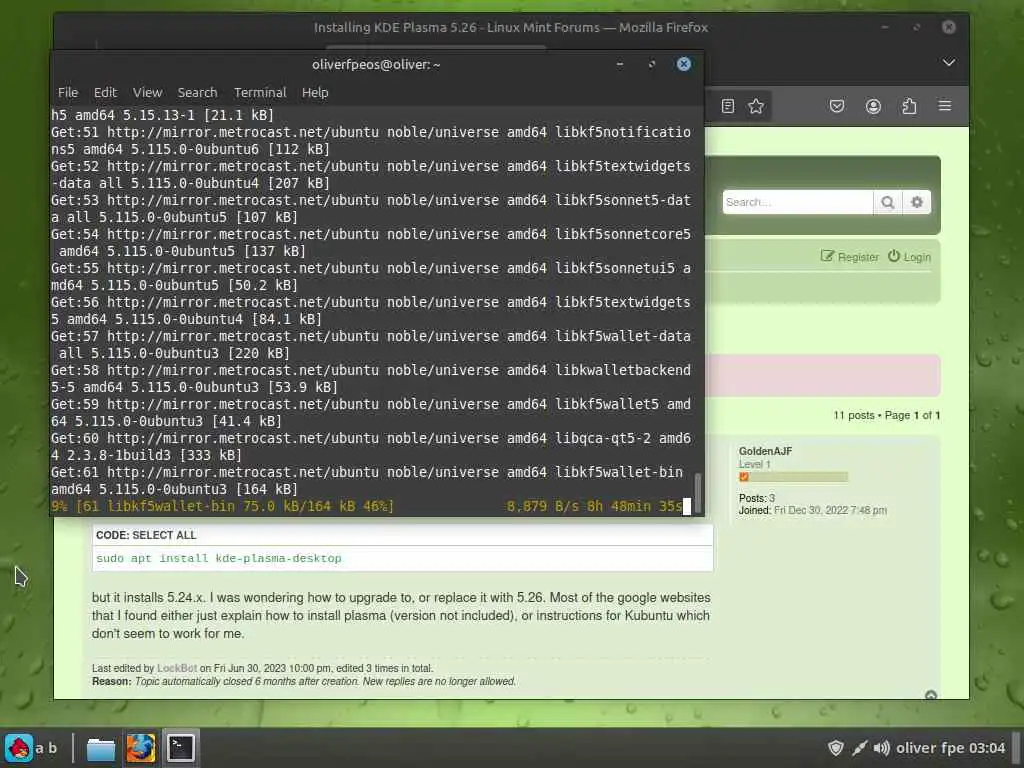Click the forum search magnifier button
Screen dimensions: 1024x768
coord(888,202)
